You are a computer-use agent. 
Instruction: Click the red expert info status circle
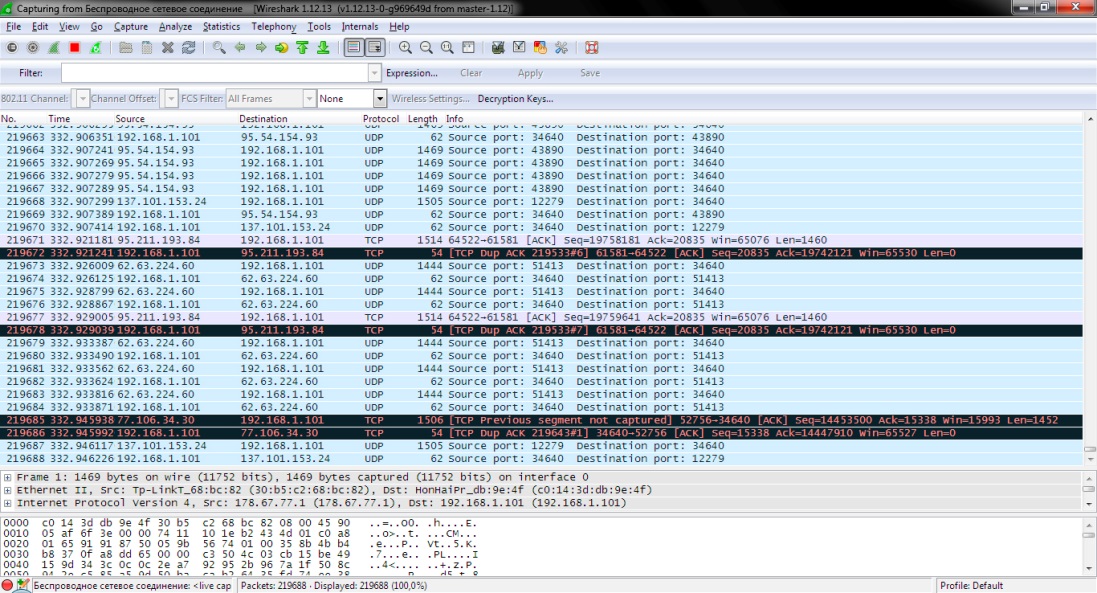tap(7, 585)
